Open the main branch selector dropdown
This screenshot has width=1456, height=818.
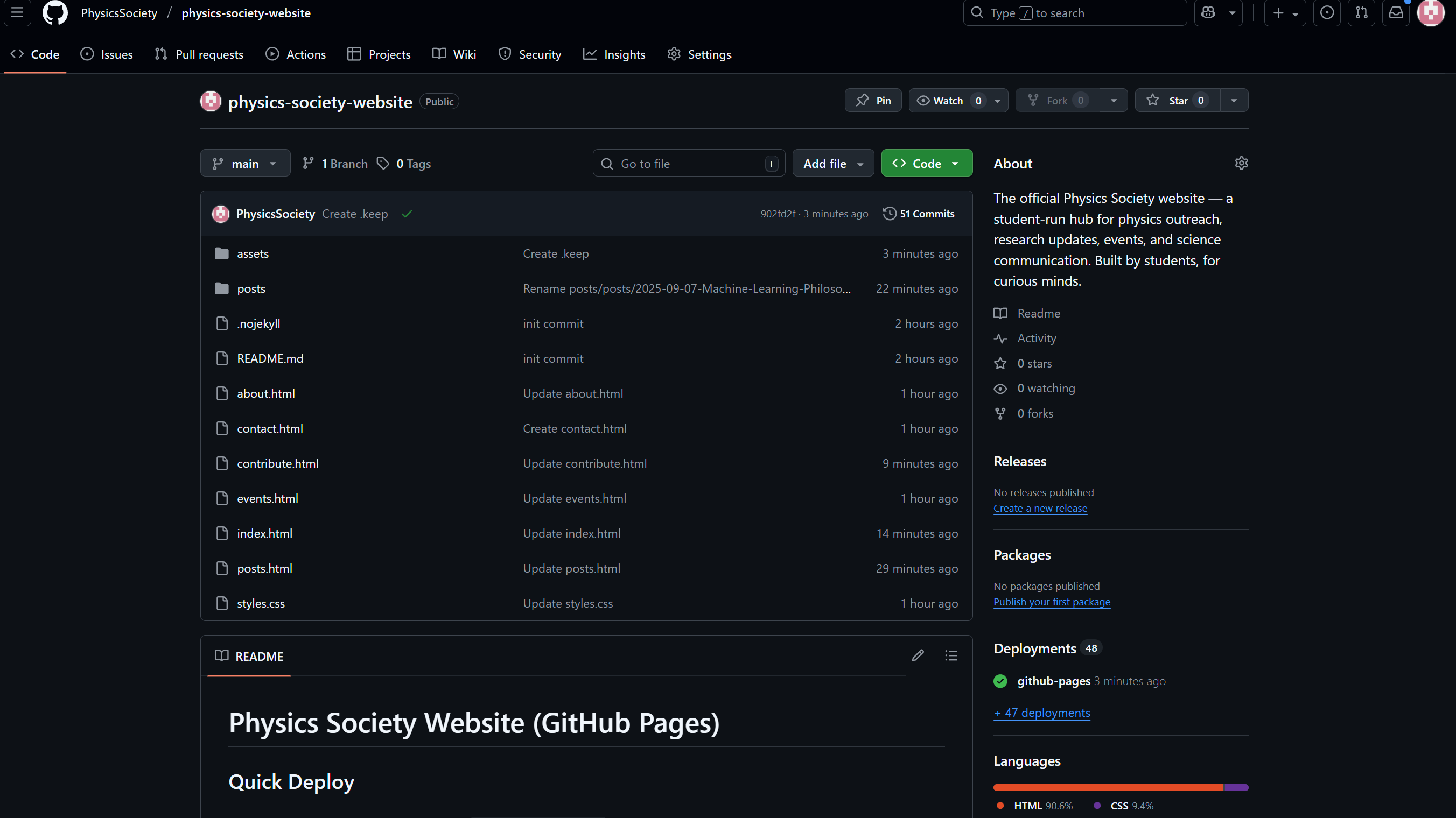coord(245,163)
